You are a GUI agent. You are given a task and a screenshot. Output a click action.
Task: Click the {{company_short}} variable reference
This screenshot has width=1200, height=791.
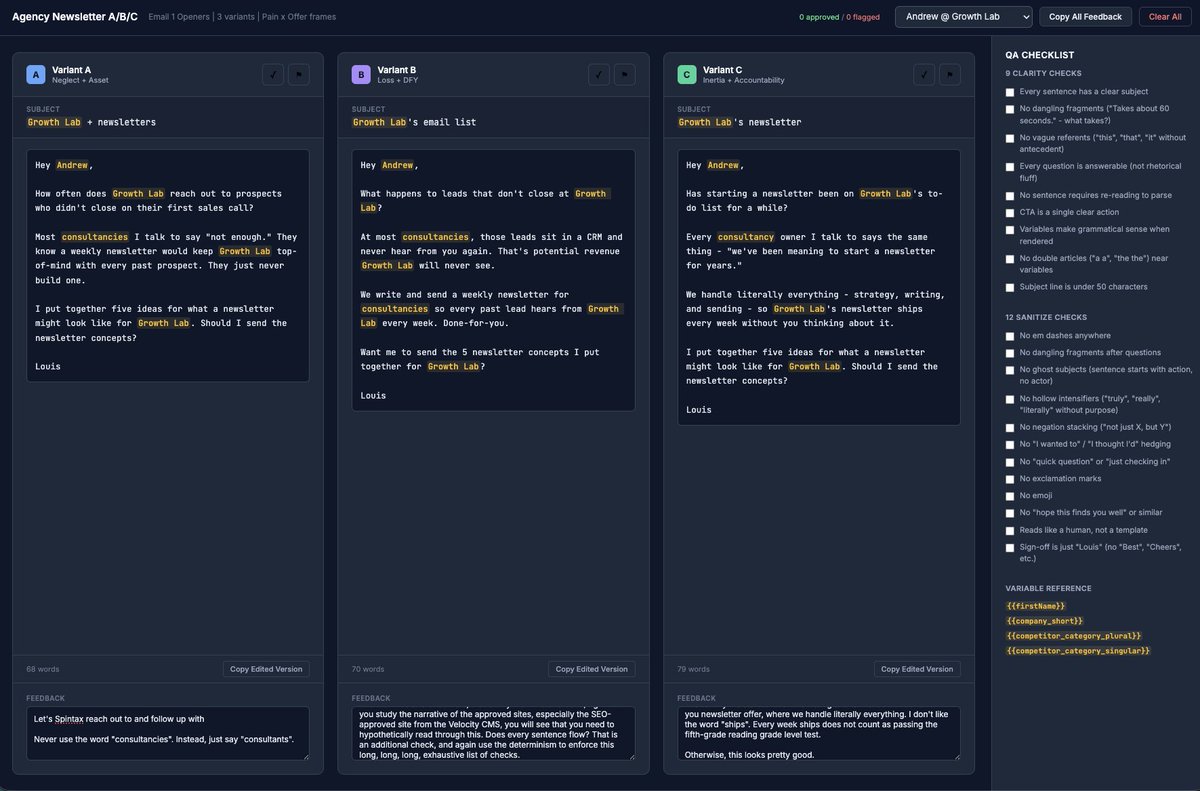point(1044,621)
